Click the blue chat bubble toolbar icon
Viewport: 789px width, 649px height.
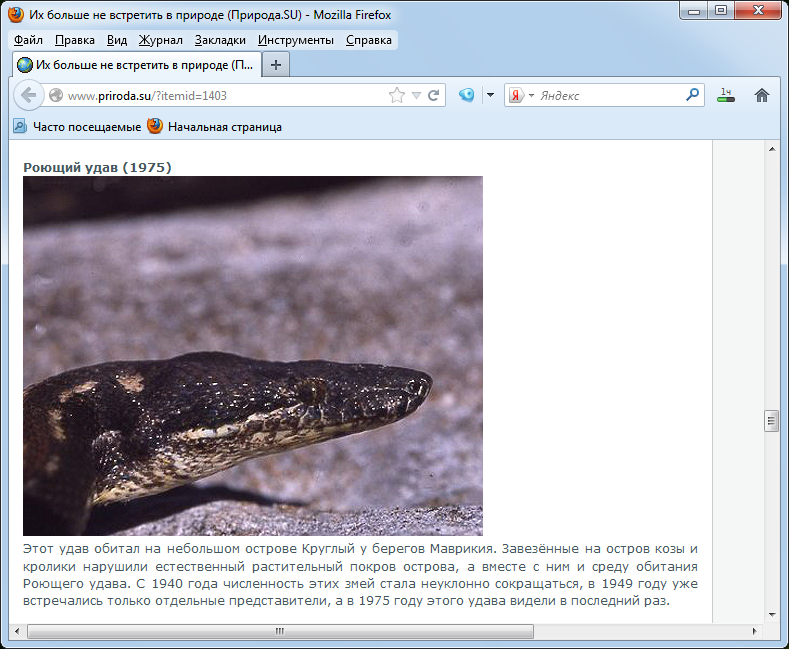coord(466,96)
